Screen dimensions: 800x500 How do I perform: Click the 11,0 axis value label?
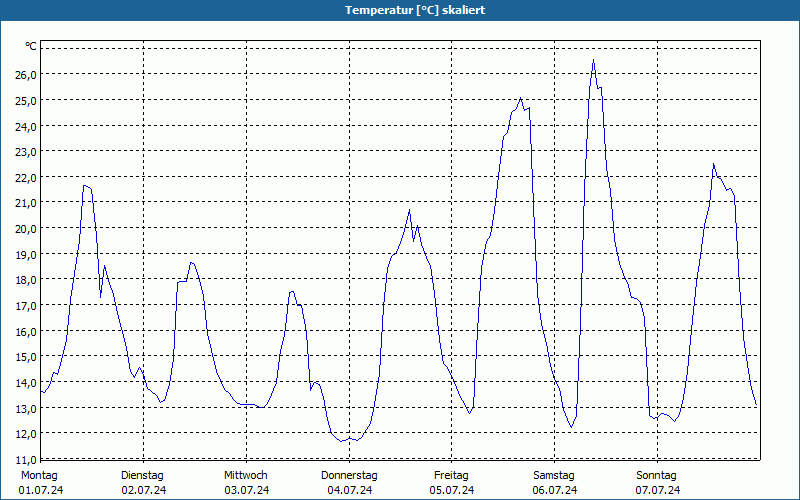(26, 460)
